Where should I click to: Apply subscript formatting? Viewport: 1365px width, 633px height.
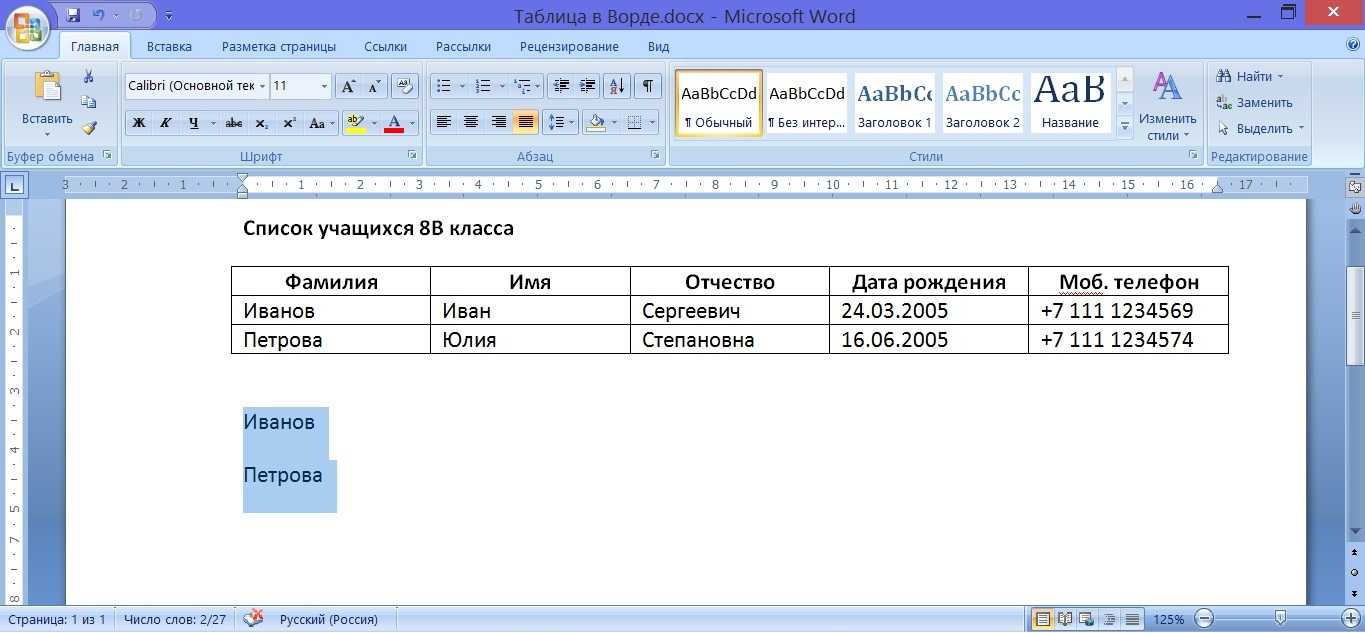coord(261,124)
